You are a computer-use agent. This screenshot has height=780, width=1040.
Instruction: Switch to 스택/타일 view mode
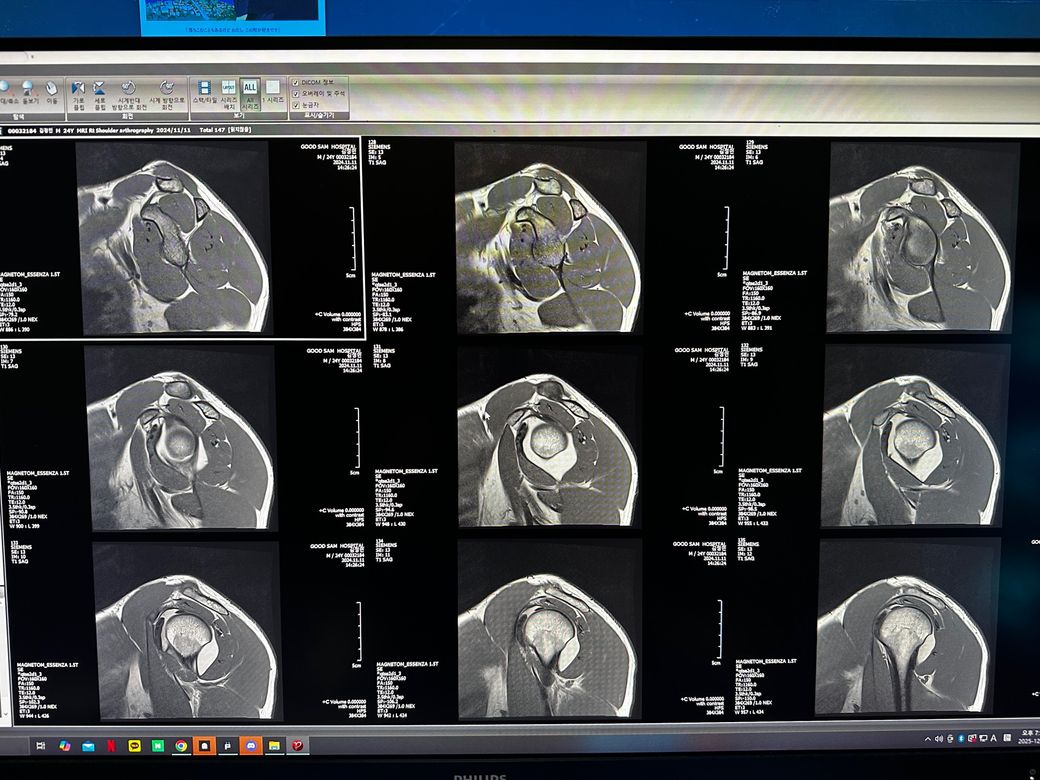pyautogui.click(x=204, y=91)
